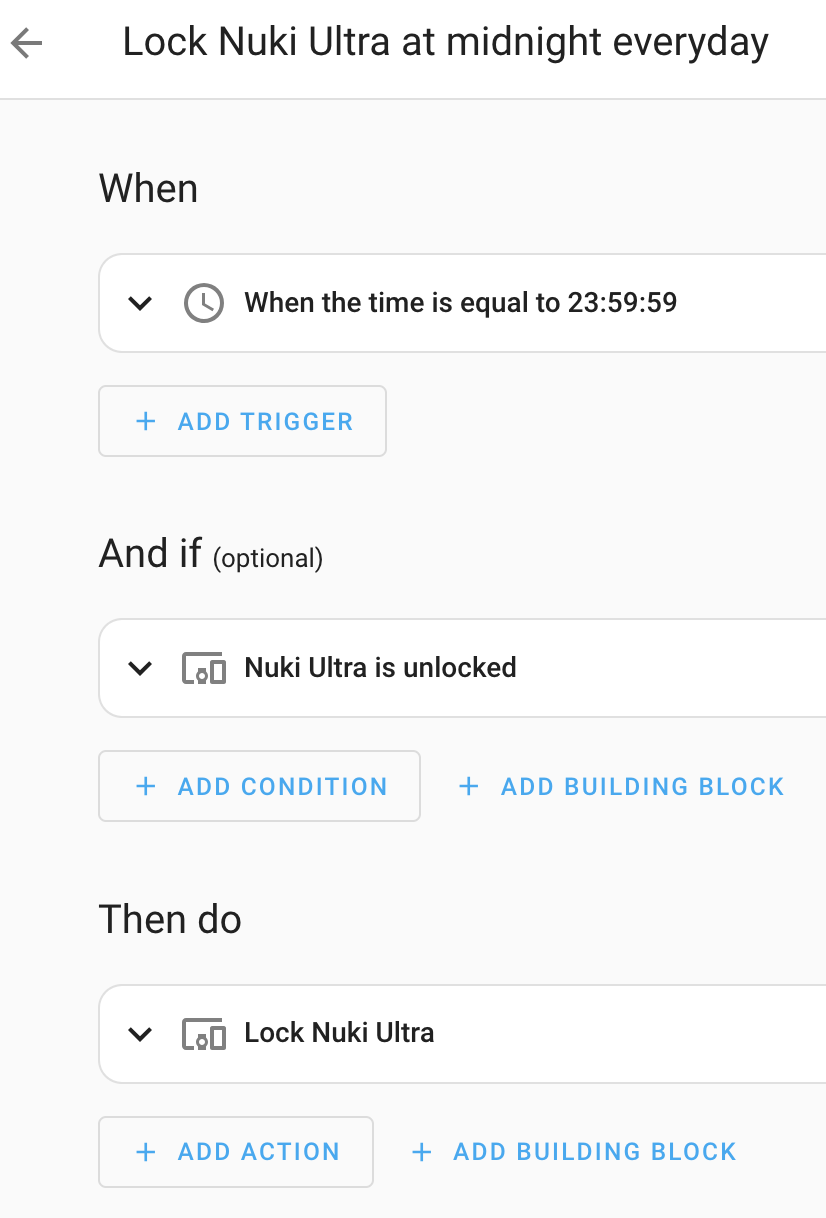The height and width of the screenshot is (1218, 826).
Task: Click the plus icon on Add Action
Action: pos(146,1152)
